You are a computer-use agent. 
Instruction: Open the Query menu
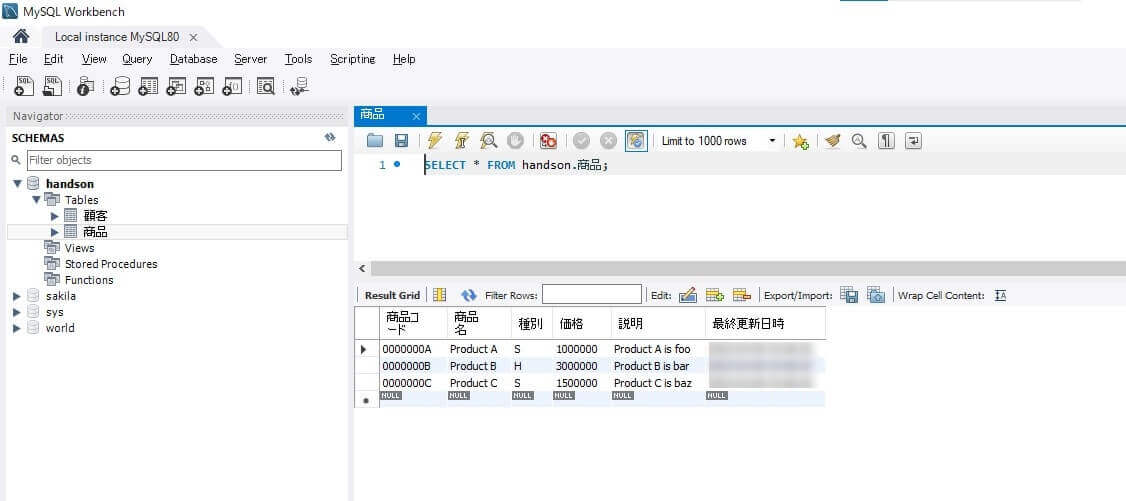click(x=137, y=59)
